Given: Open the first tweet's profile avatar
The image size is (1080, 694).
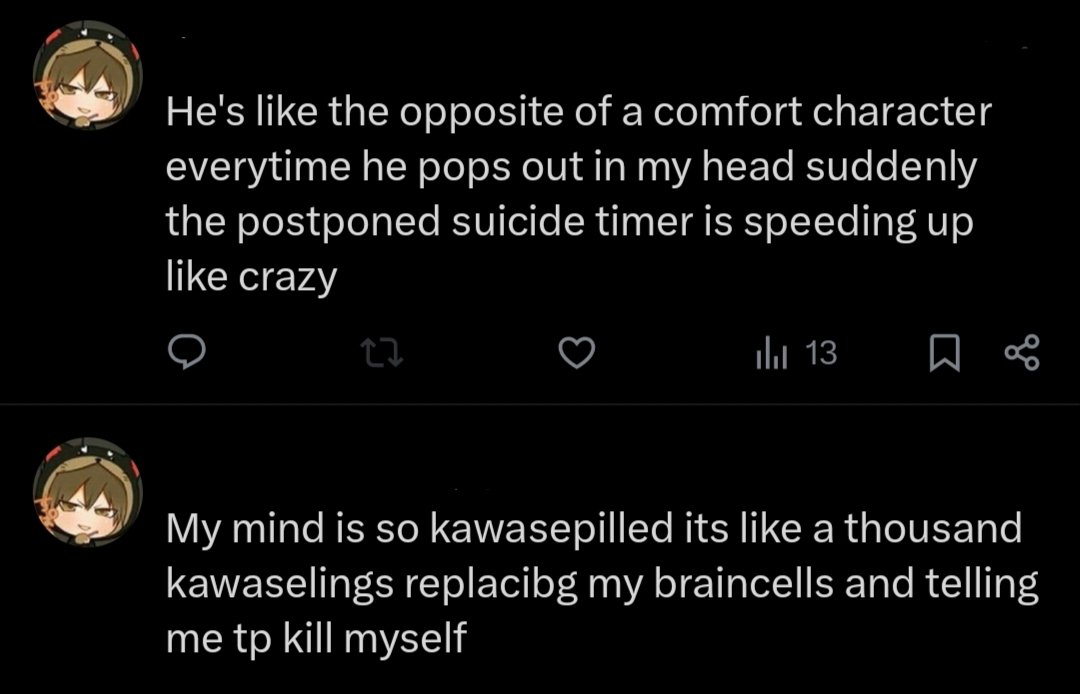Looking at the screenshot, I should pos(87,75).
